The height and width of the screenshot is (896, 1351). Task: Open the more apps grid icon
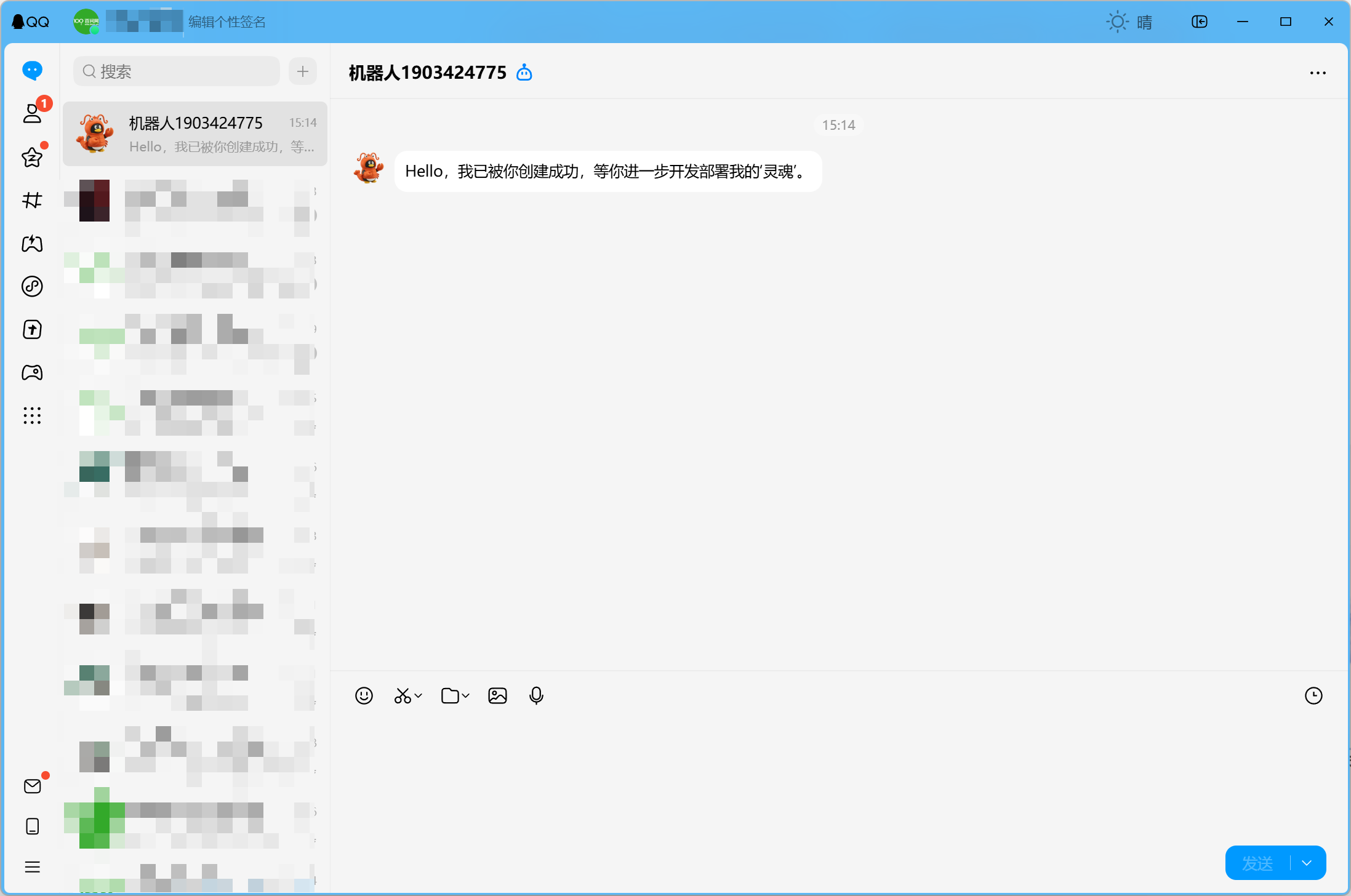(32, 415)
